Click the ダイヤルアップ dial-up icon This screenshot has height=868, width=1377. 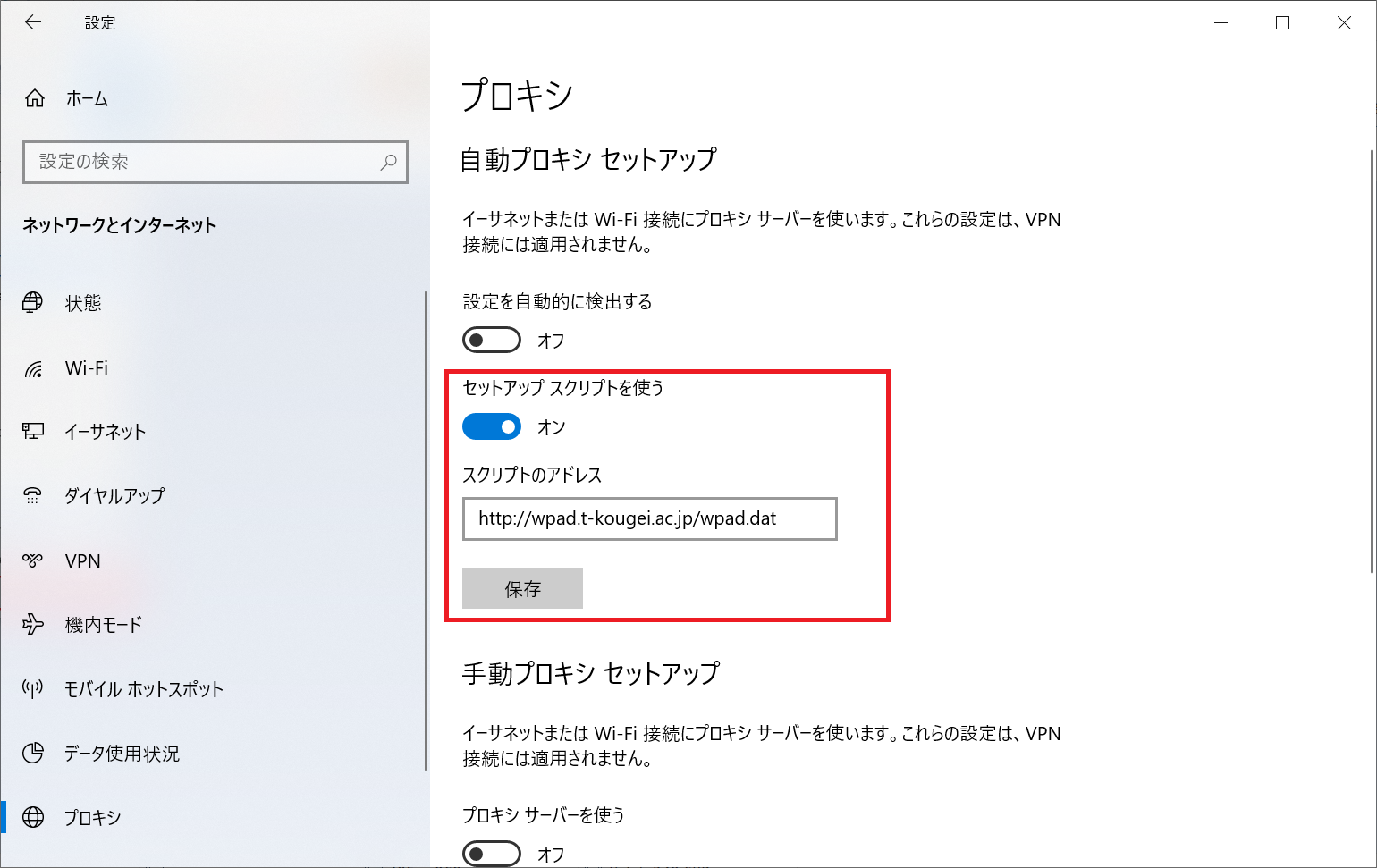pos(33,496)
